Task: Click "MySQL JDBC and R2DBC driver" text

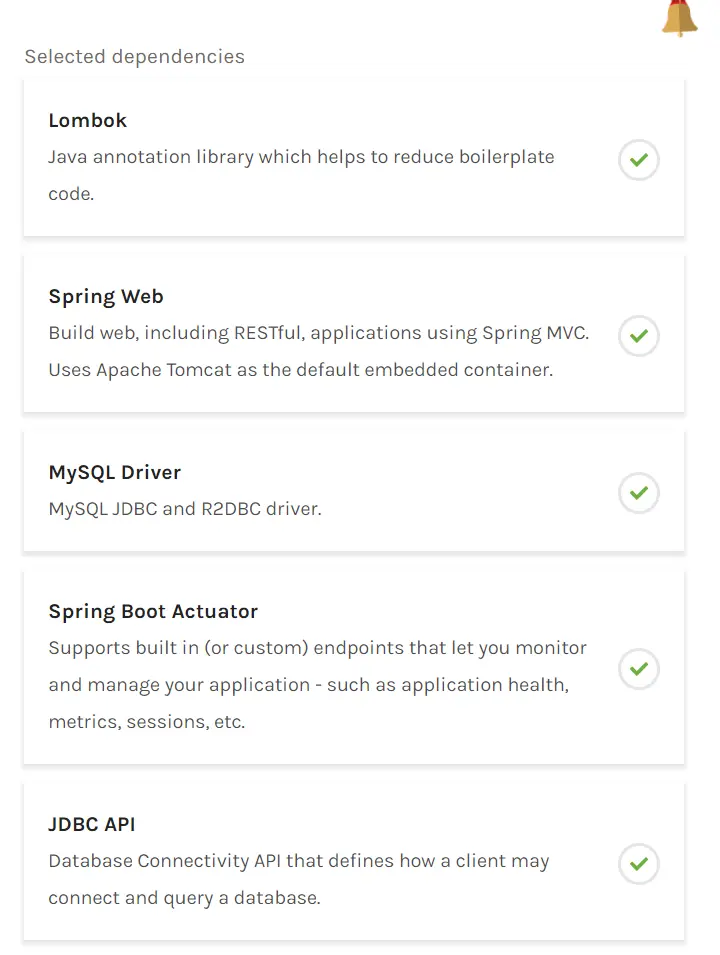Action: [x=185, y=509]
